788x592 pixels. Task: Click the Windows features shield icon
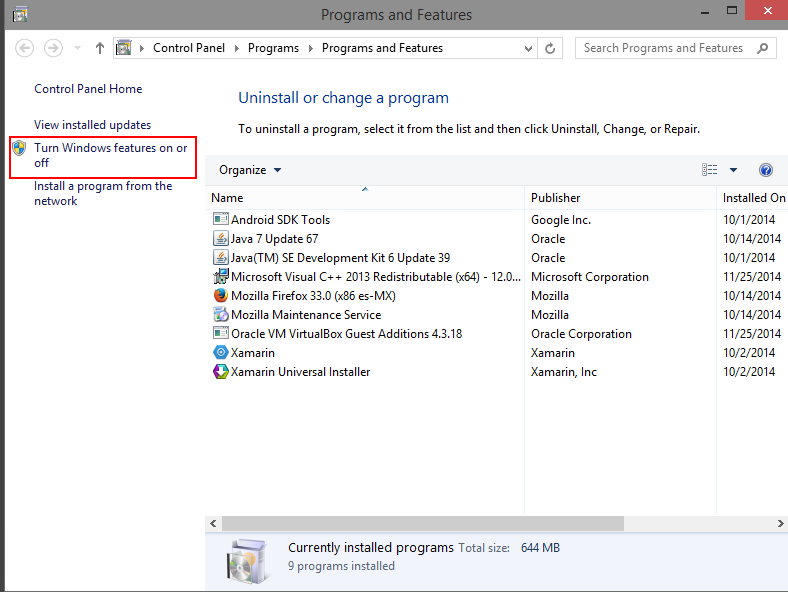point(19,148)
